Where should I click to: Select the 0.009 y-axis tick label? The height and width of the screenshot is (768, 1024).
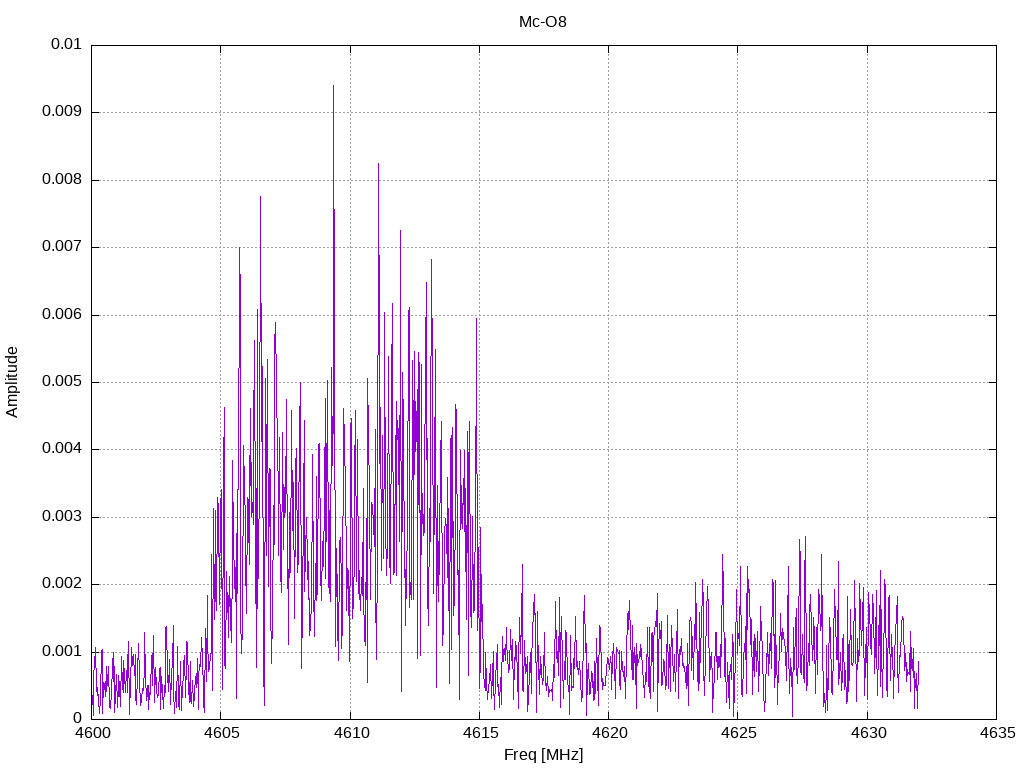pos(62,112)
